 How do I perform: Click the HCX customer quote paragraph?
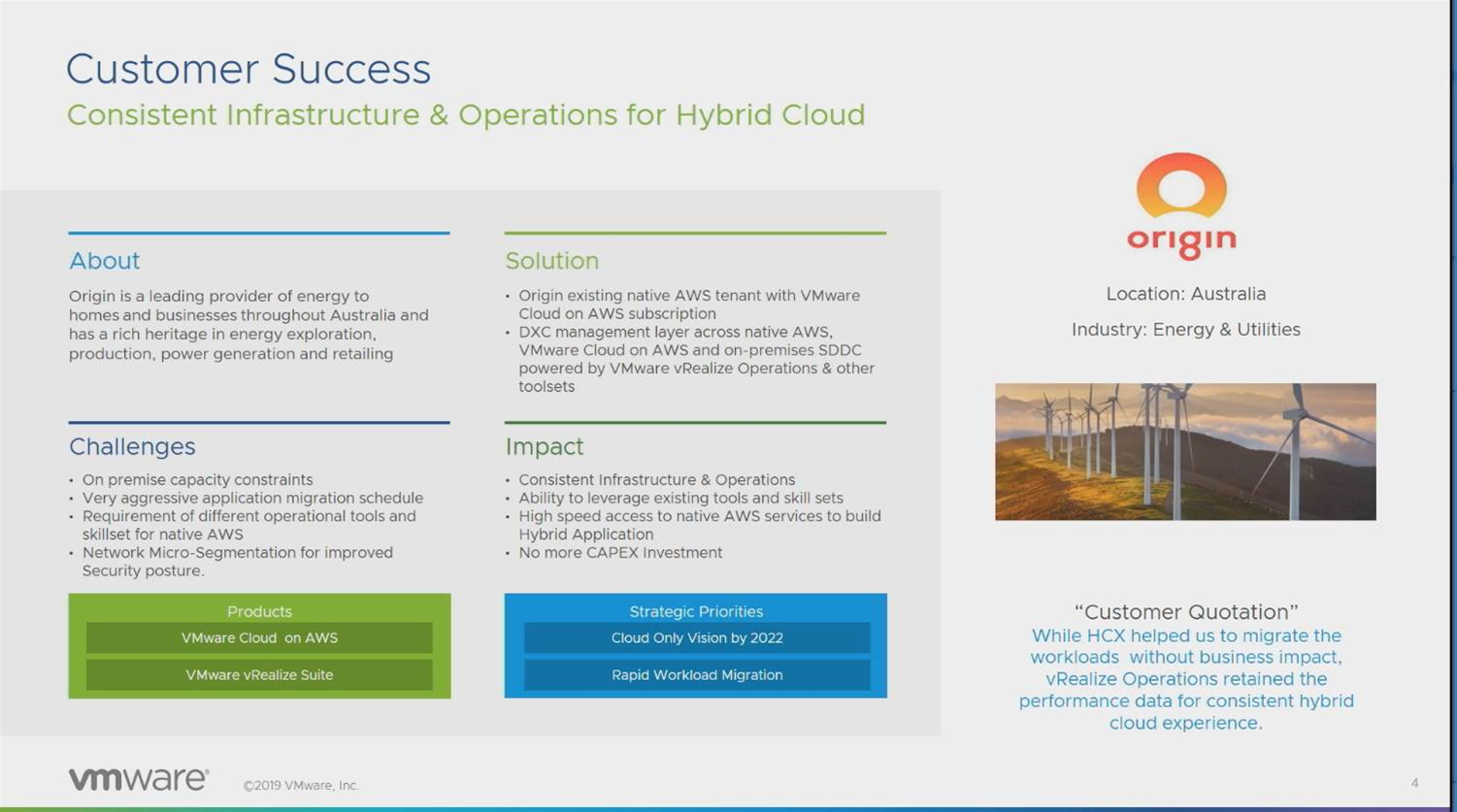1185,679
